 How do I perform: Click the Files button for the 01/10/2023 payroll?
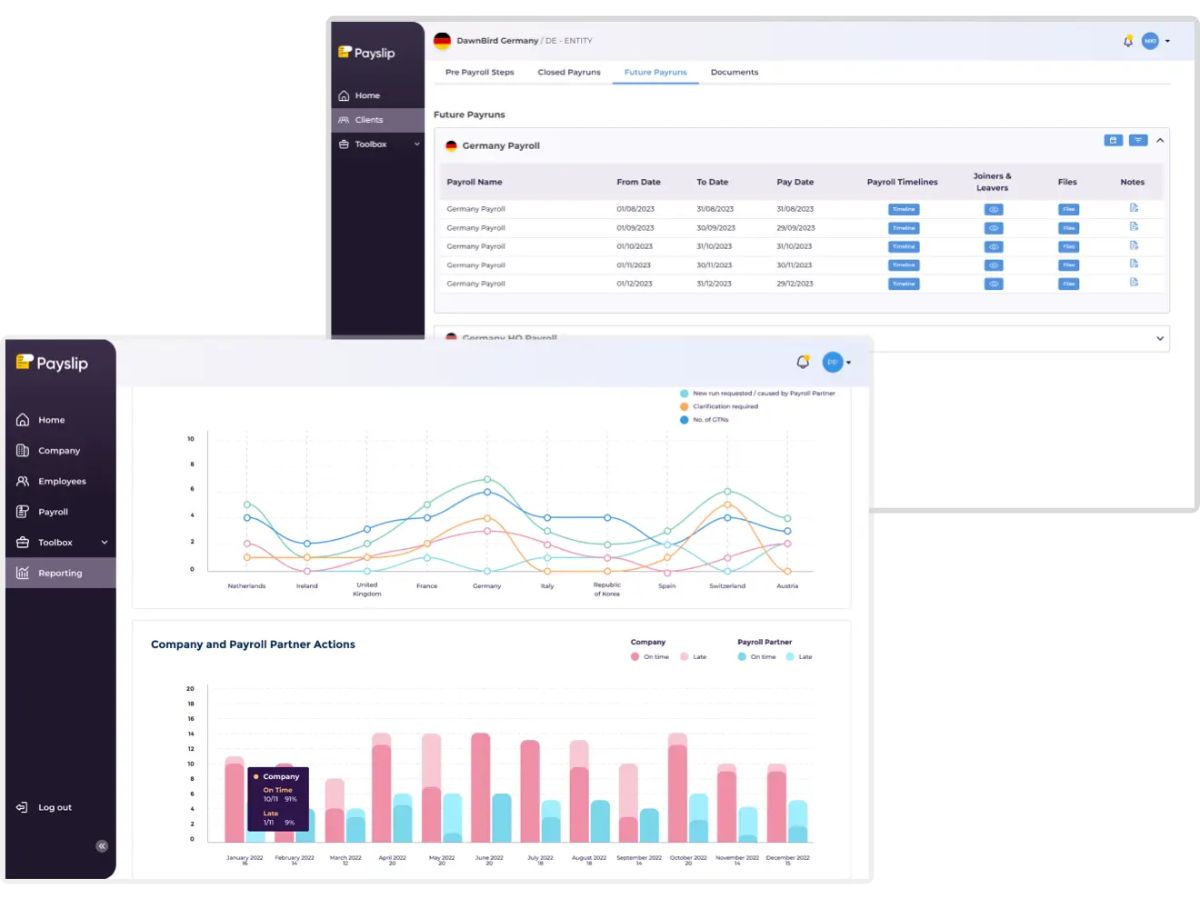click(x=1069, y=247)
